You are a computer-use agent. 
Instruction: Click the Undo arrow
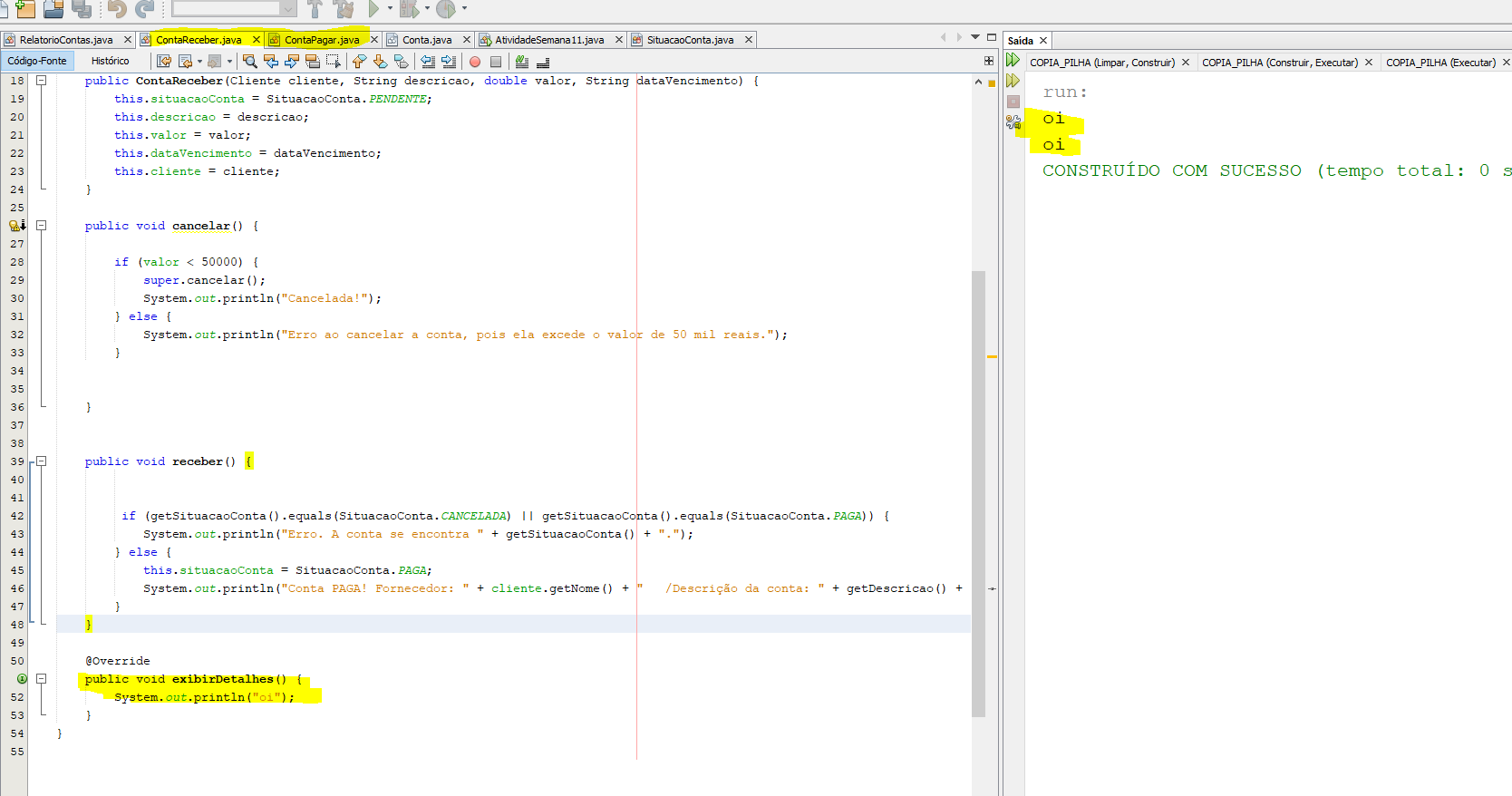[x=117, y=8]
